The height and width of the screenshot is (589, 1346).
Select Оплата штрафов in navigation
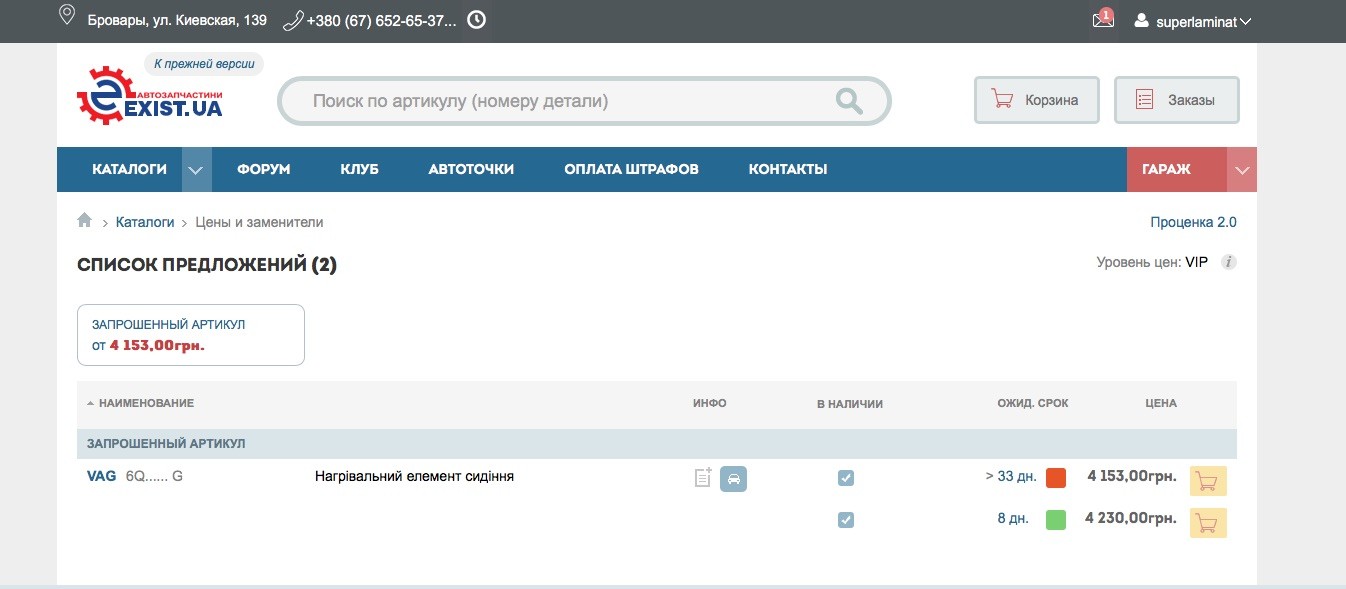point(631,170)
